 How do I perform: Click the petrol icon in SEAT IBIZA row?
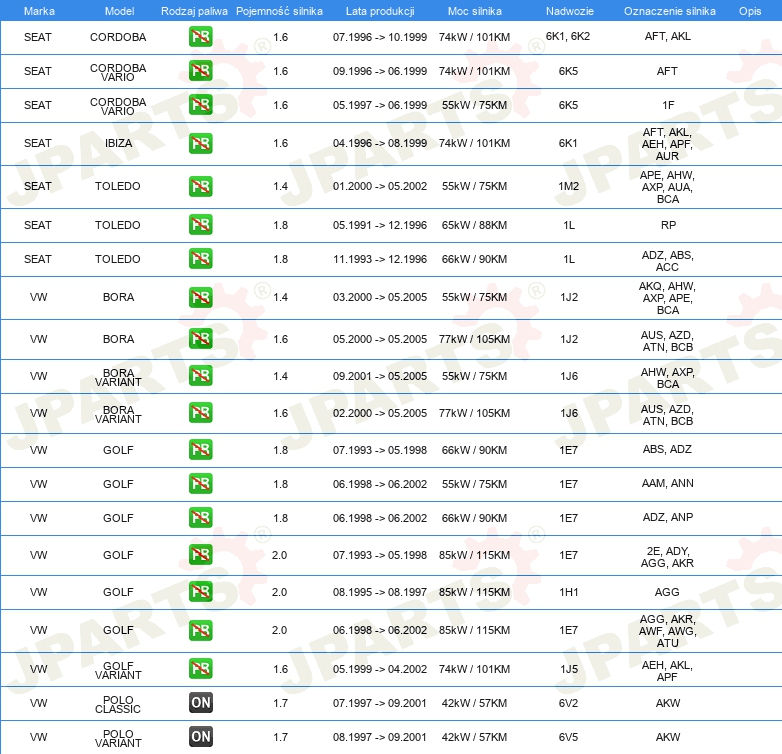click(200, 143)
